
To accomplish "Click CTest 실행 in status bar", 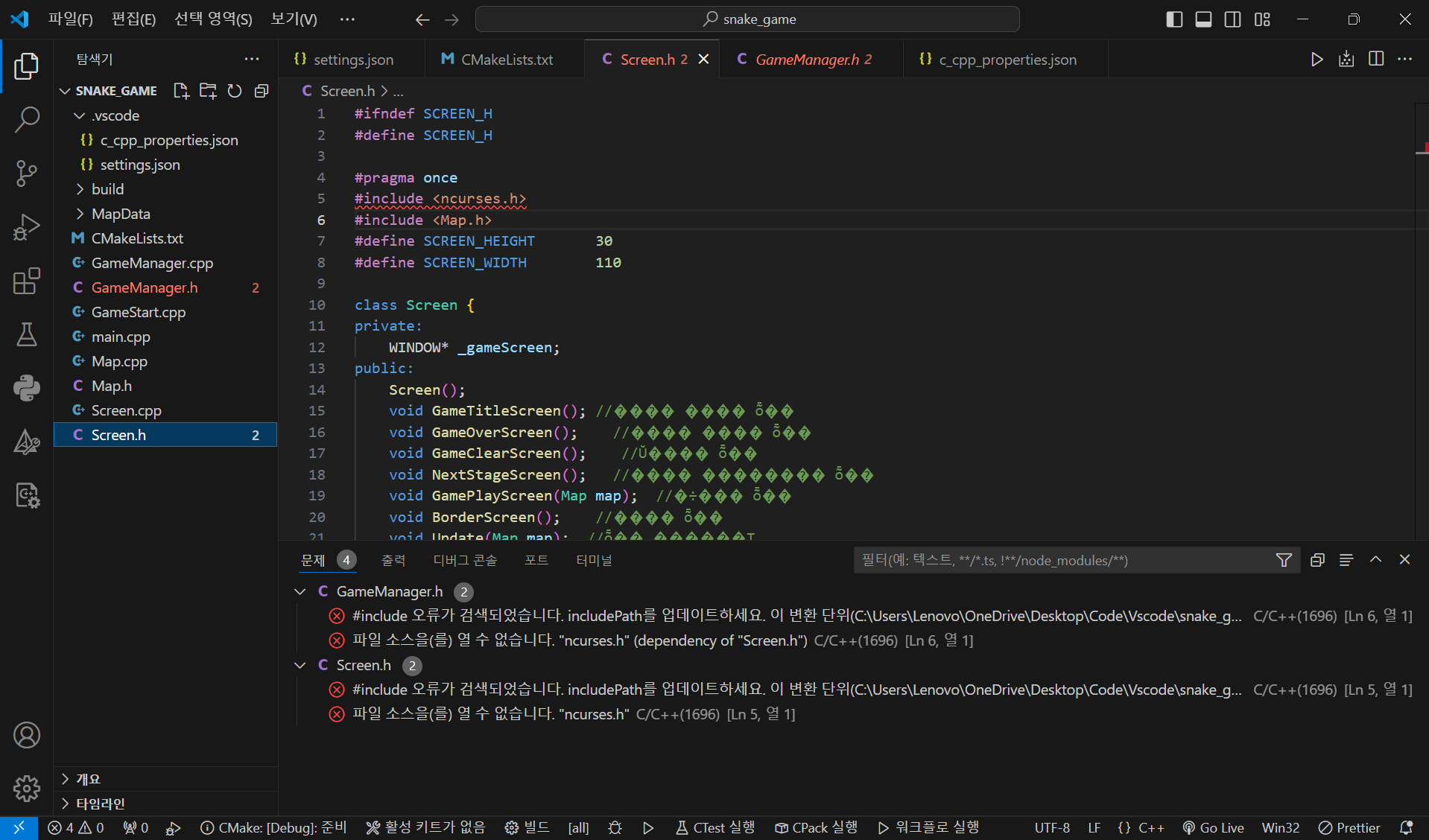I will pyautogui.click(x=715, y=827).
